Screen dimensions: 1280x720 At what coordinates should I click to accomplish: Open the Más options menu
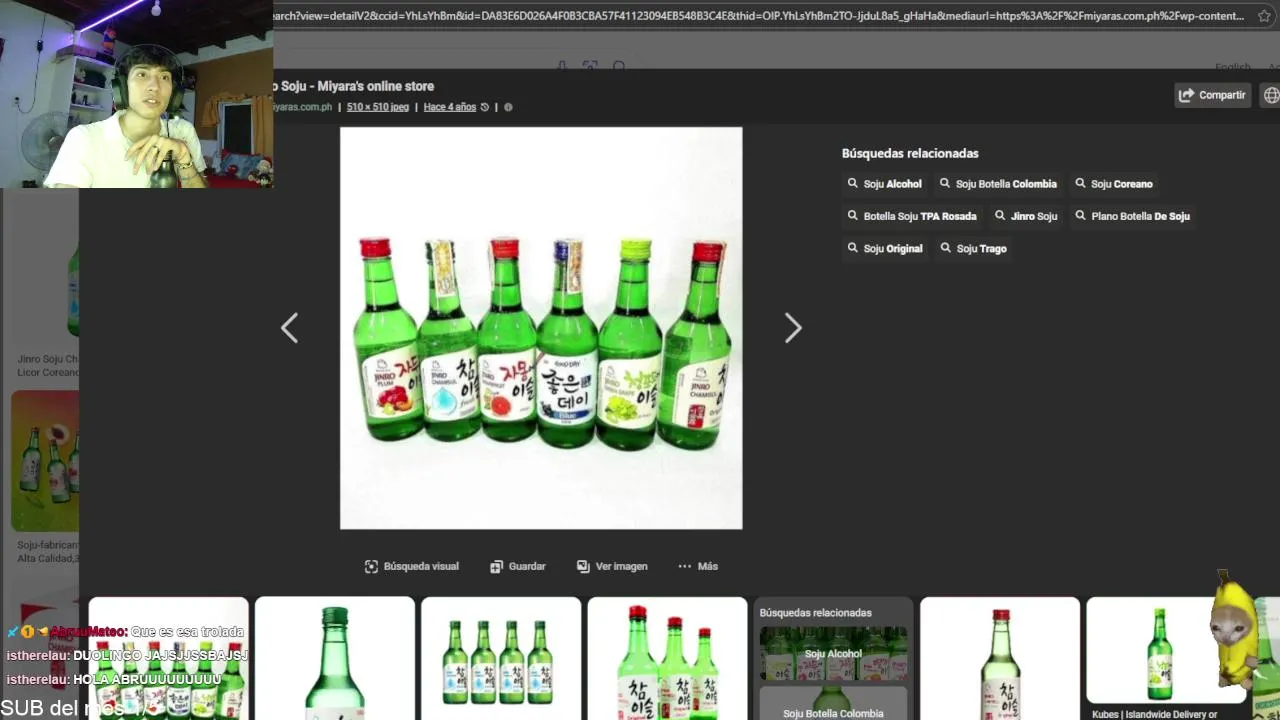pyautogui.click(x=698, y=566)
